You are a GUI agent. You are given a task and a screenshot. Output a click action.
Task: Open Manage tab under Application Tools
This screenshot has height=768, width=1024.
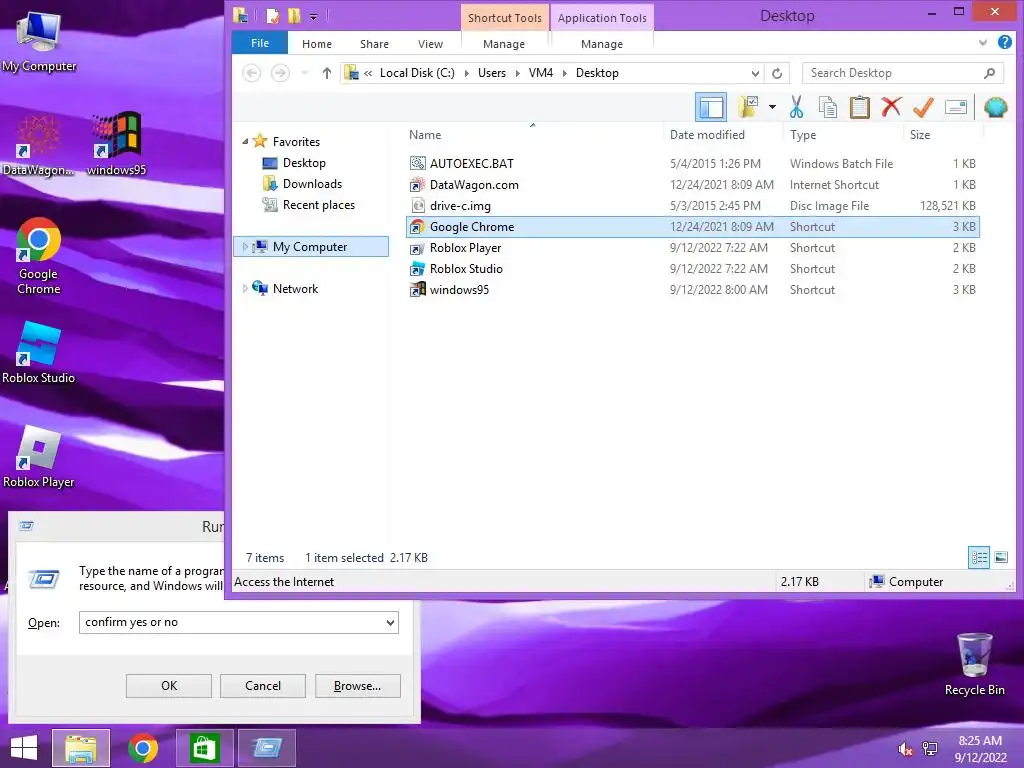(601, 44)
